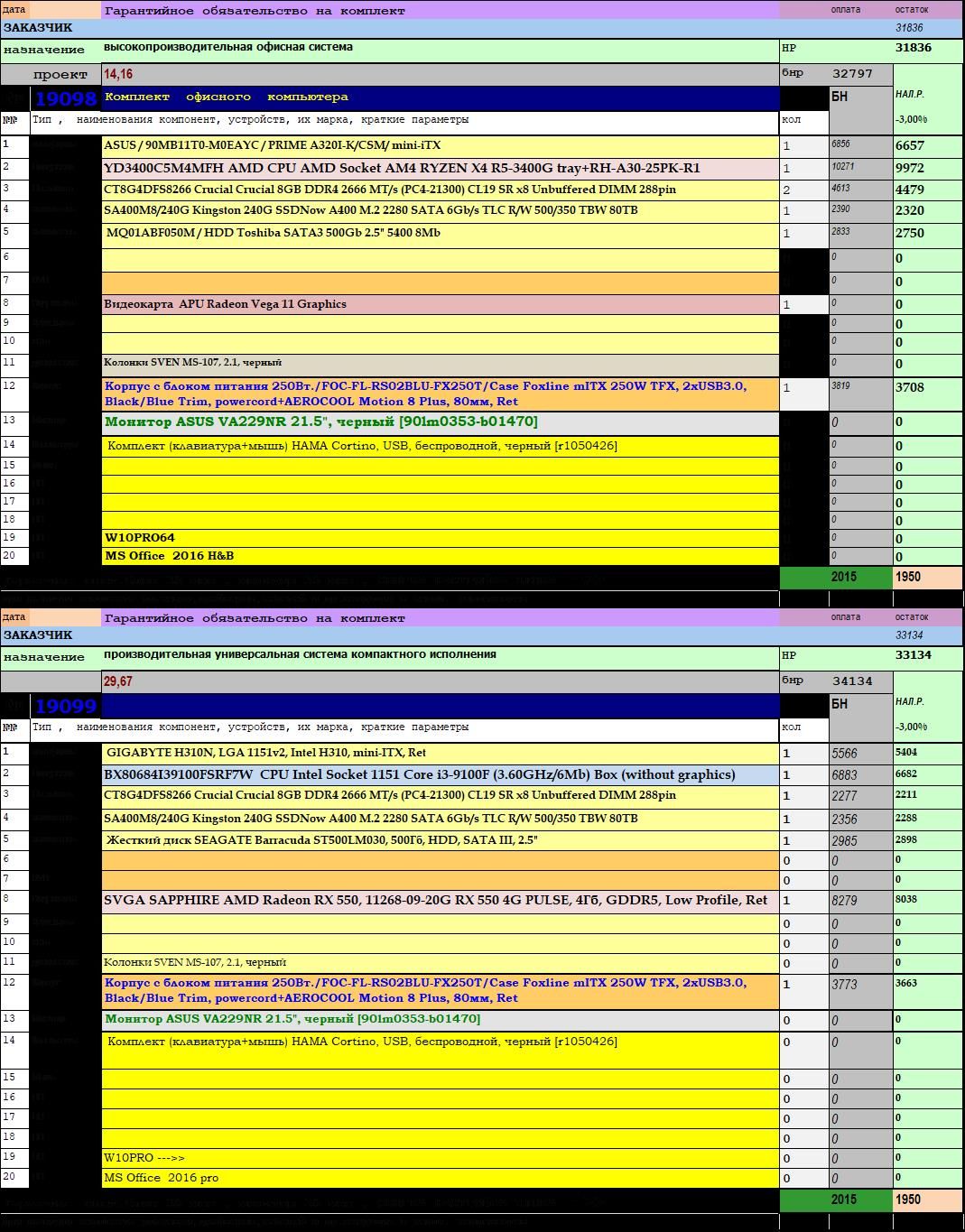This screenshot has width=965, height=1232.
Task: Select the SVGA SAPPHIRE Radeon RX 550 cell
Action: click(441, 901)
